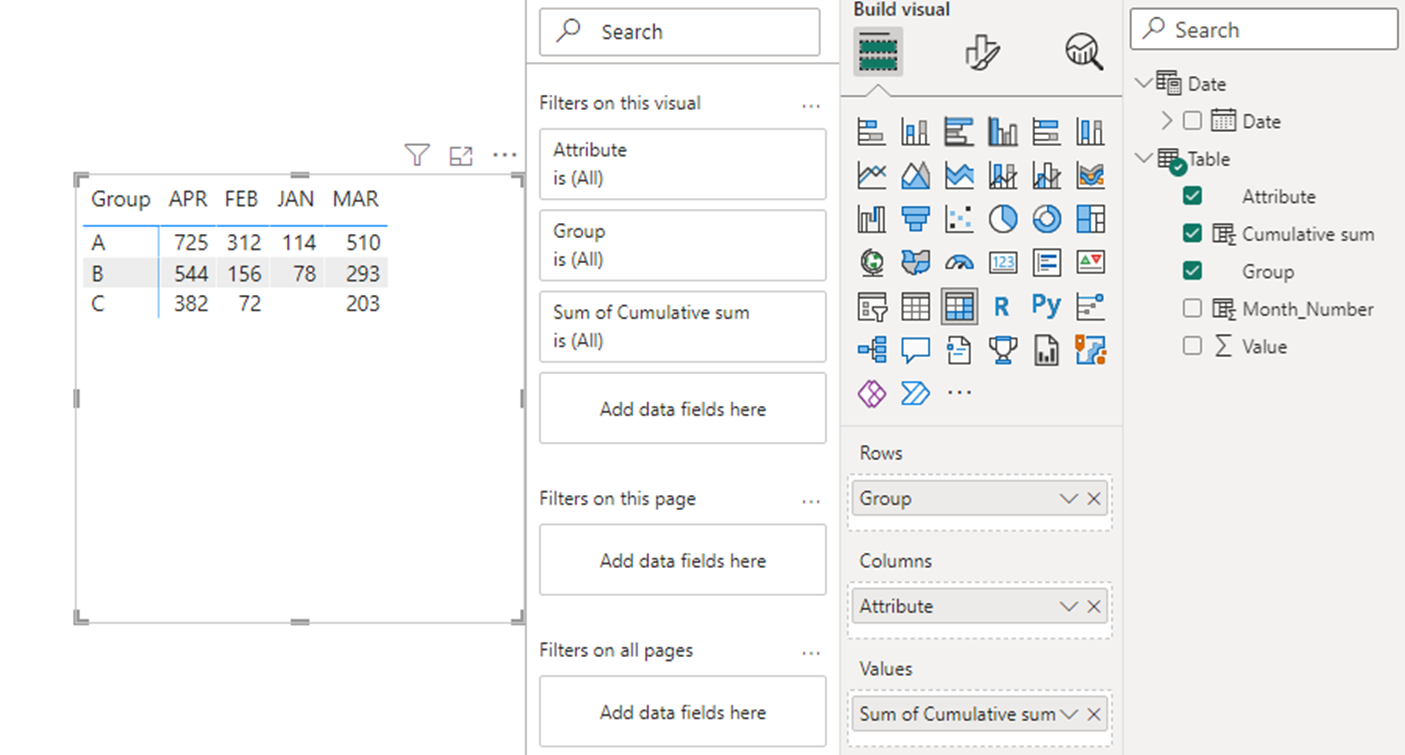Select the Pie chart visual icon
Image resolution: width=1405 pixels, height=755 pixels.
point(1003,218)
